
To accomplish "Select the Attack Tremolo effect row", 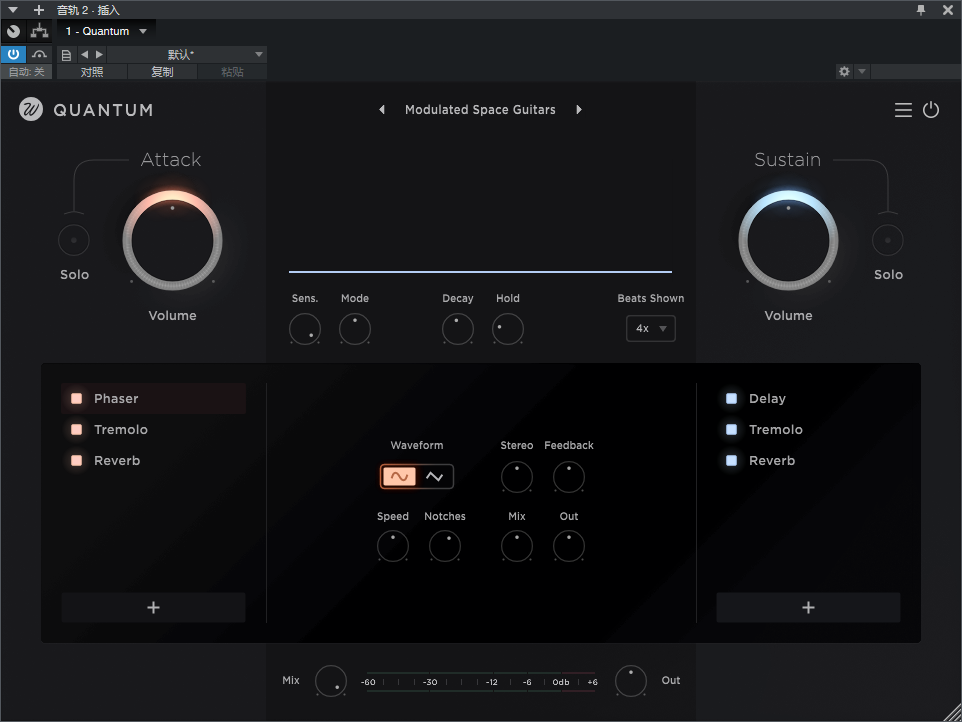I will [153, 429].
